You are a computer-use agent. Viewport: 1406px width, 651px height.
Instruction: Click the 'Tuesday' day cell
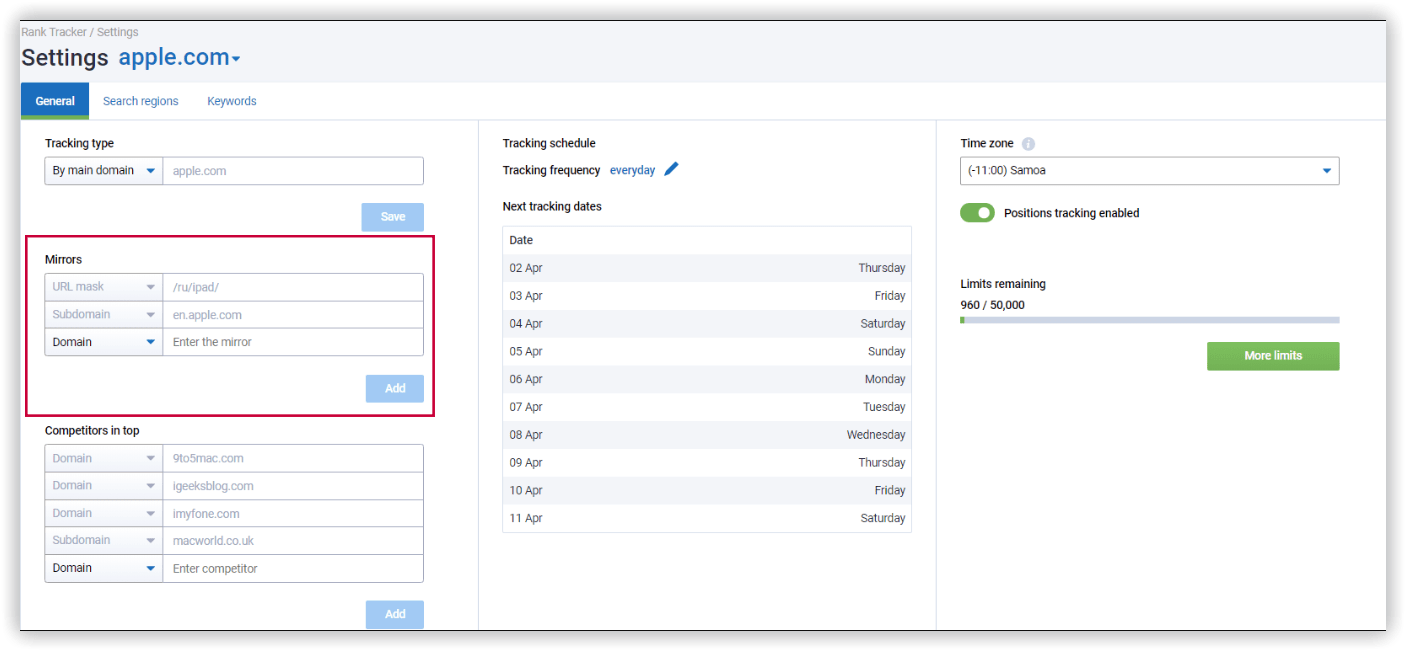point(884,407)
